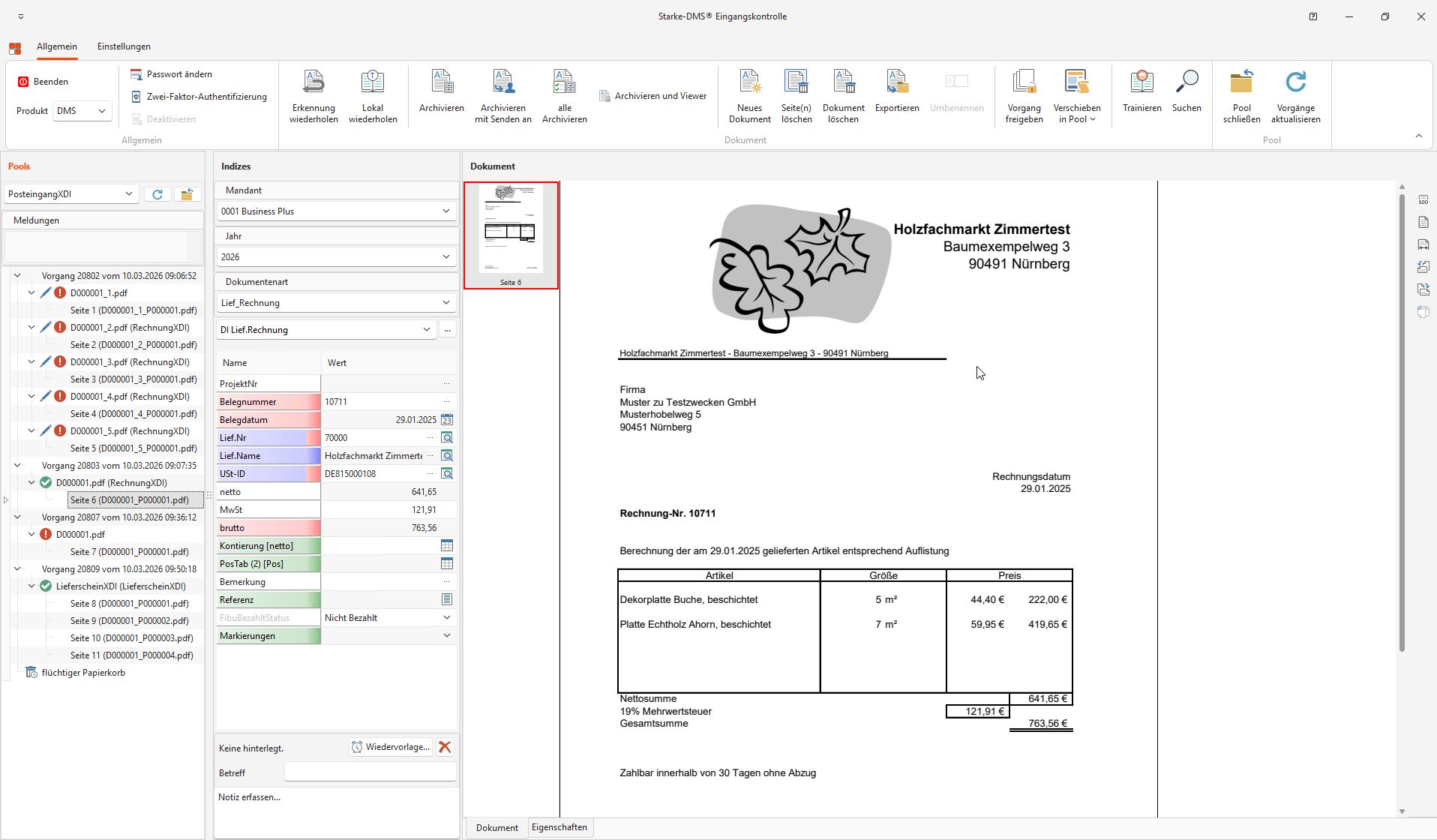Click top icon in right document sidebar
Screen dimensions: 1437x840
click(x=1423, y=199)
